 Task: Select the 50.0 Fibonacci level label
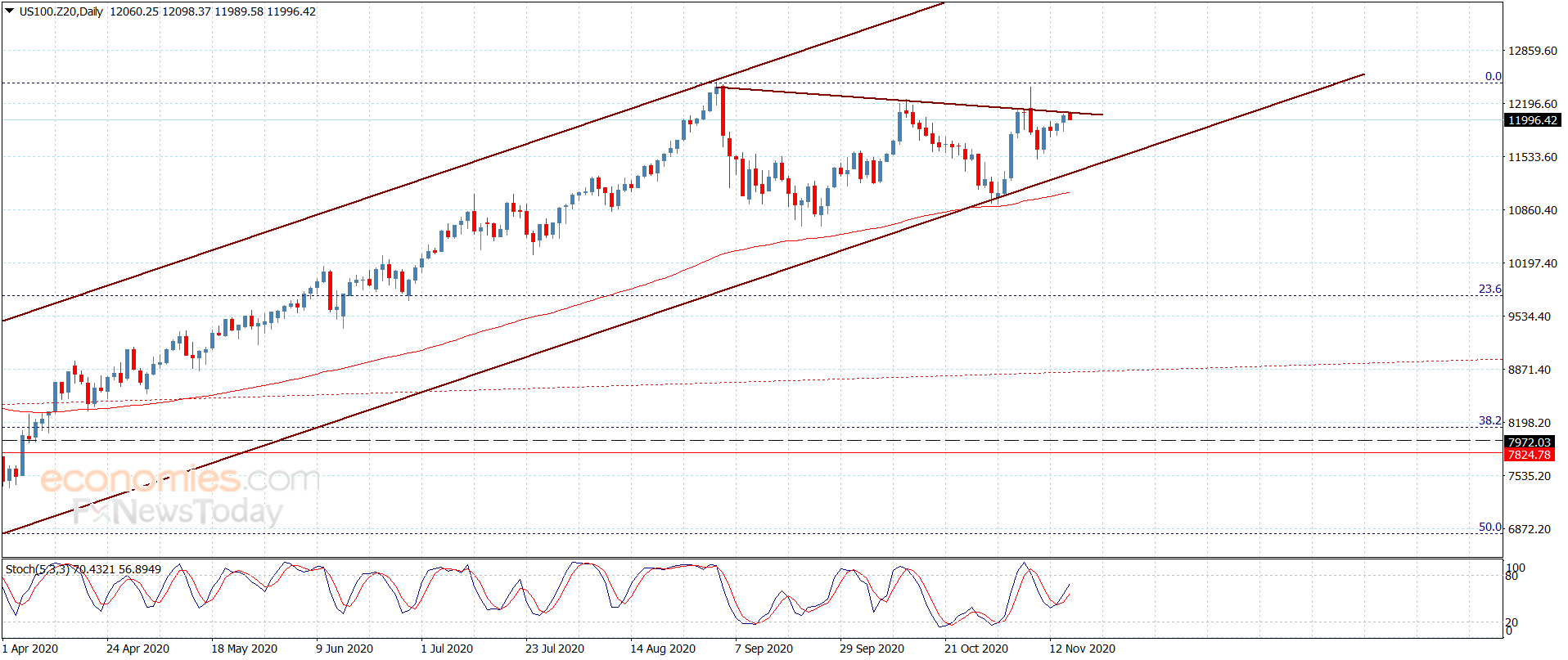tap(1490, 527)
